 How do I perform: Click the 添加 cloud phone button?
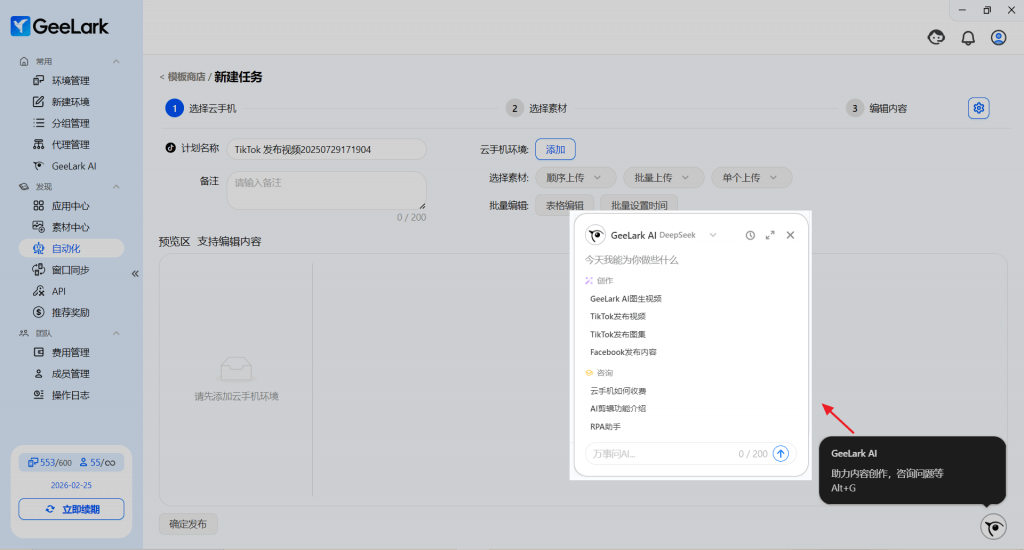pyautogui.click(x=555, y=149)
